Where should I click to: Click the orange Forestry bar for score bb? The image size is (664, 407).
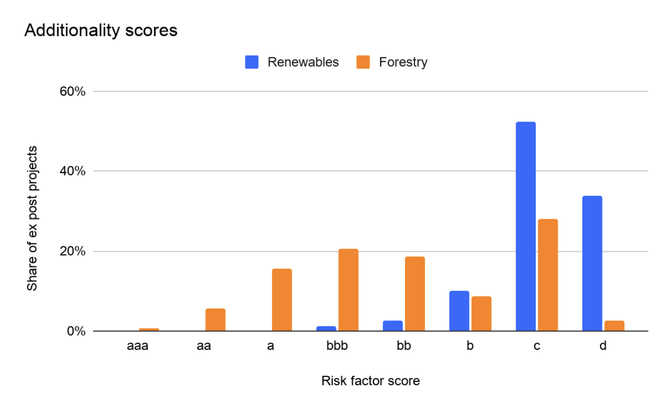coord(415,293)
